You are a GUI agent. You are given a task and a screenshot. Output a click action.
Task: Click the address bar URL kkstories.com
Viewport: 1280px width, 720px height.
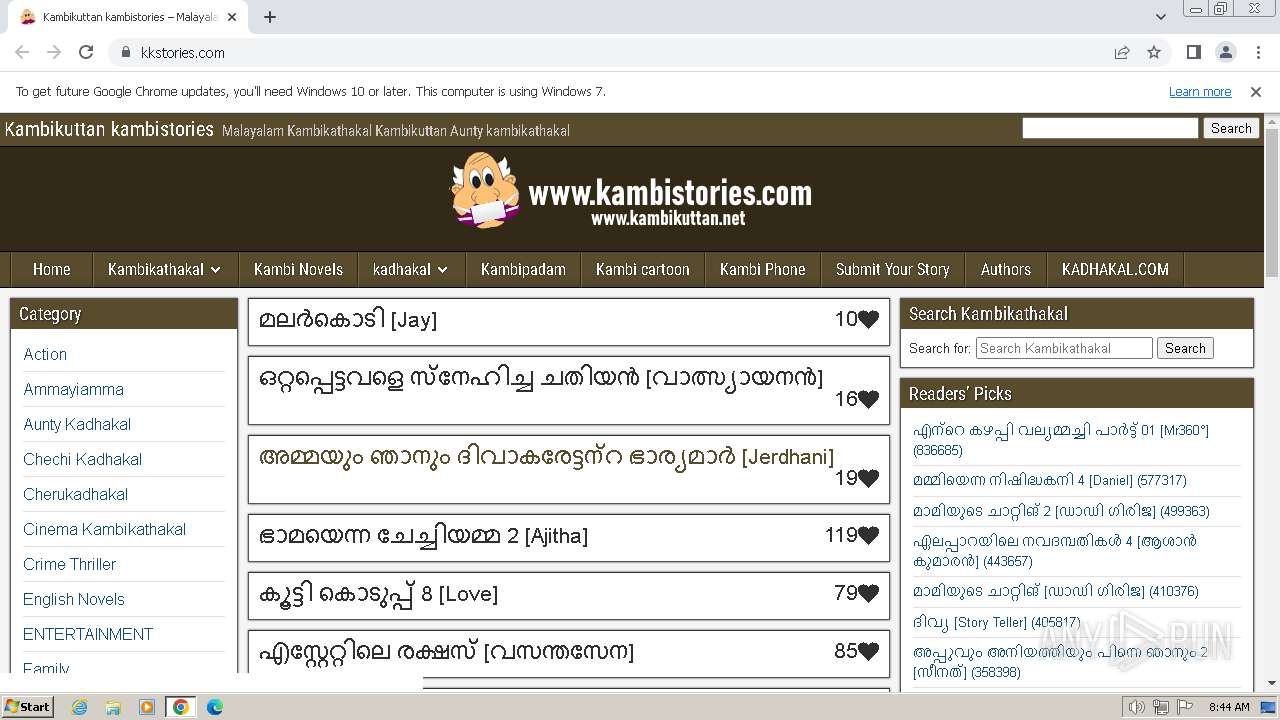pos(183,52)
